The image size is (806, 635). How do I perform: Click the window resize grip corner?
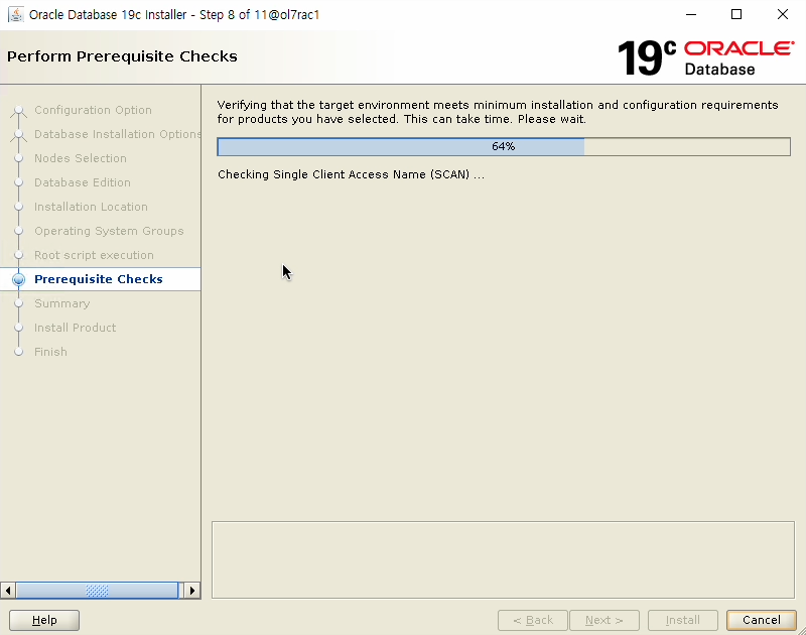point(801,630)
